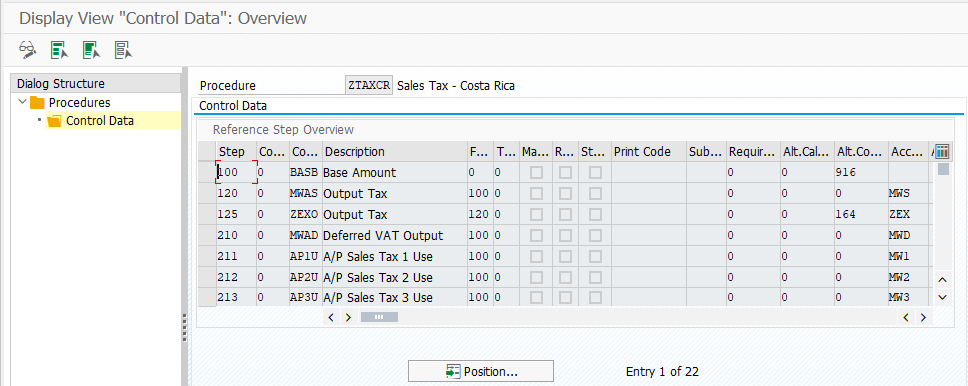The width and height of the screenshot is (968, 386).
Task: Click the Display/Change glasses-pencil icon
Action: 28,49
